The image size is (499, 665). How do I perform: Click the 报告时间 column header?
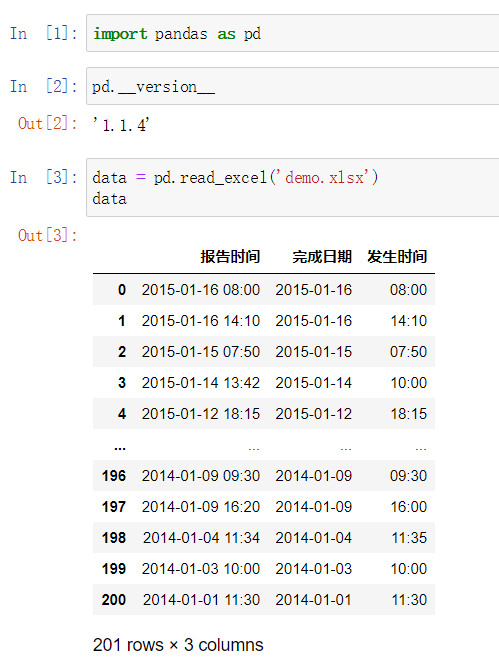point(230,257)
